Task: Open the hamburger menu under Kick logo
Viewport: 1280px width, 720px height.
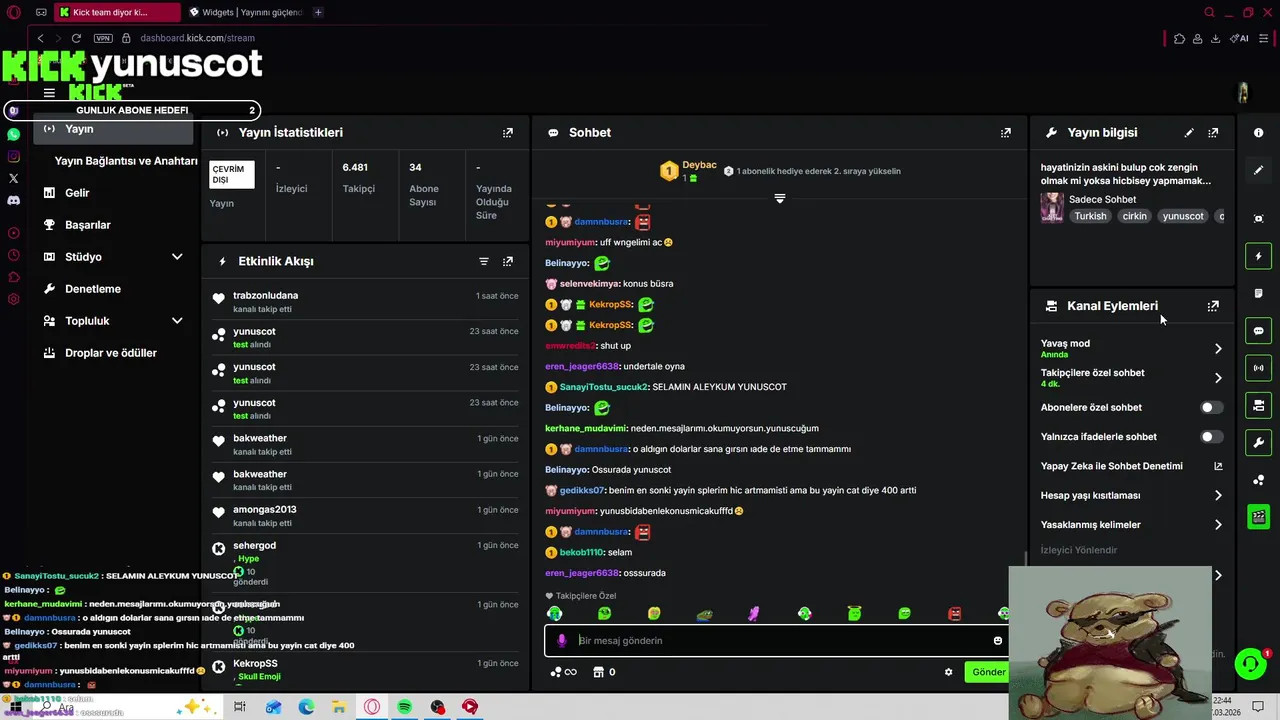Action: 49,93
